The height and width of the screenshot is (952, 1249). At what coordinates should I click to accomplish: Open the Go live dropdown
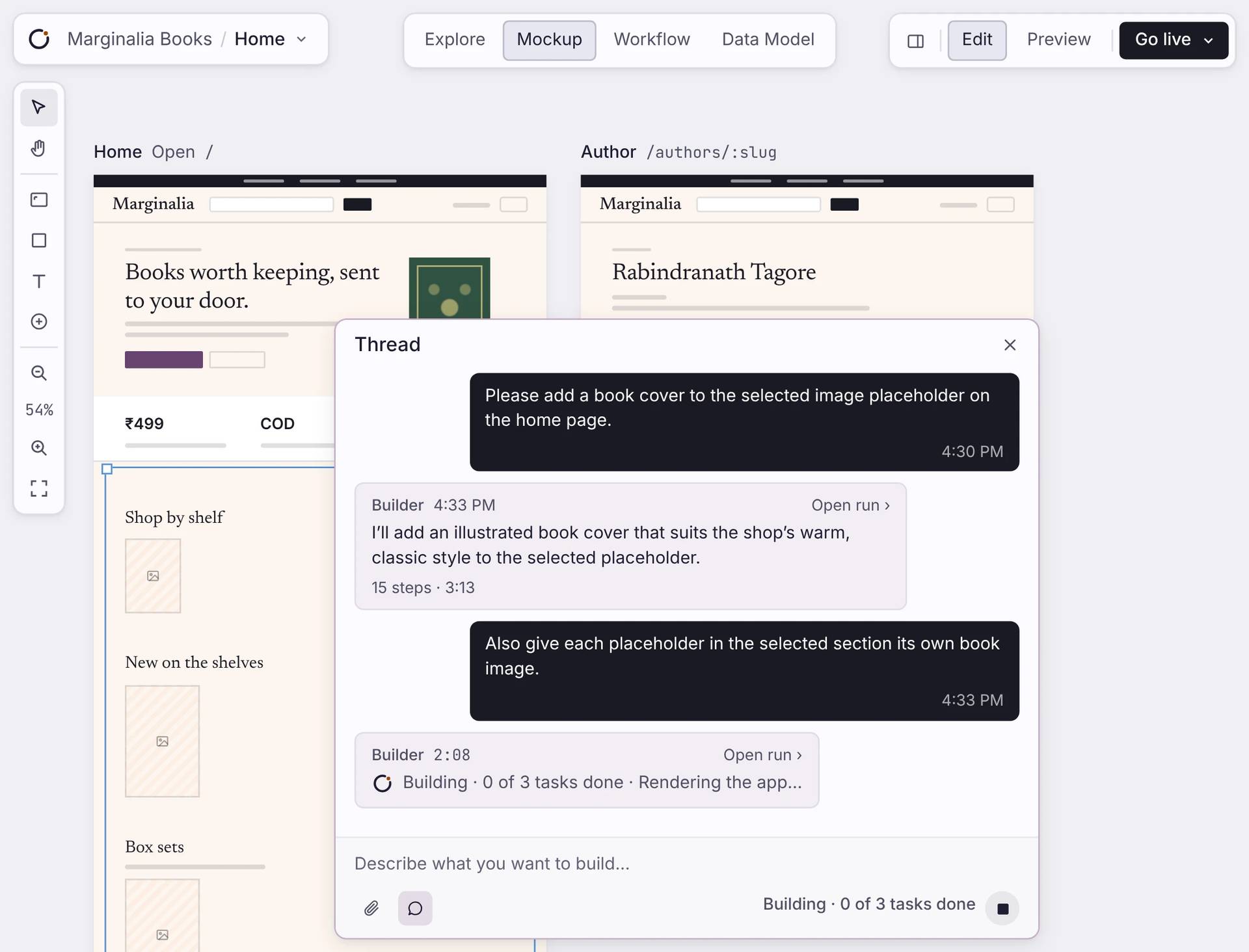(x=1174, y=40)
